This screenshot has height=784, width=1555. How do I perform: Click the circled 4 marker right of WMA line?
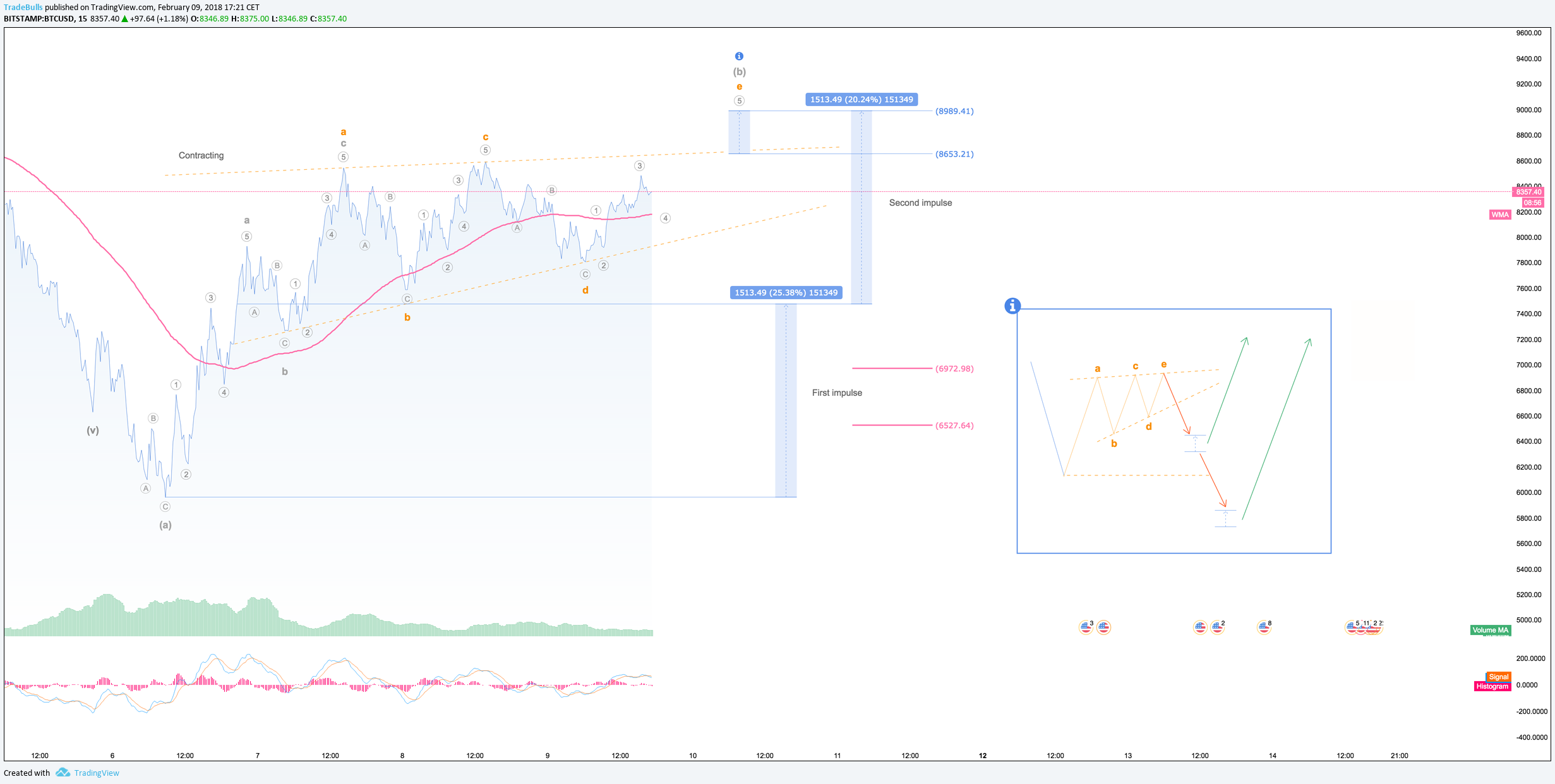pyautogui.click(x=665, y=218)
